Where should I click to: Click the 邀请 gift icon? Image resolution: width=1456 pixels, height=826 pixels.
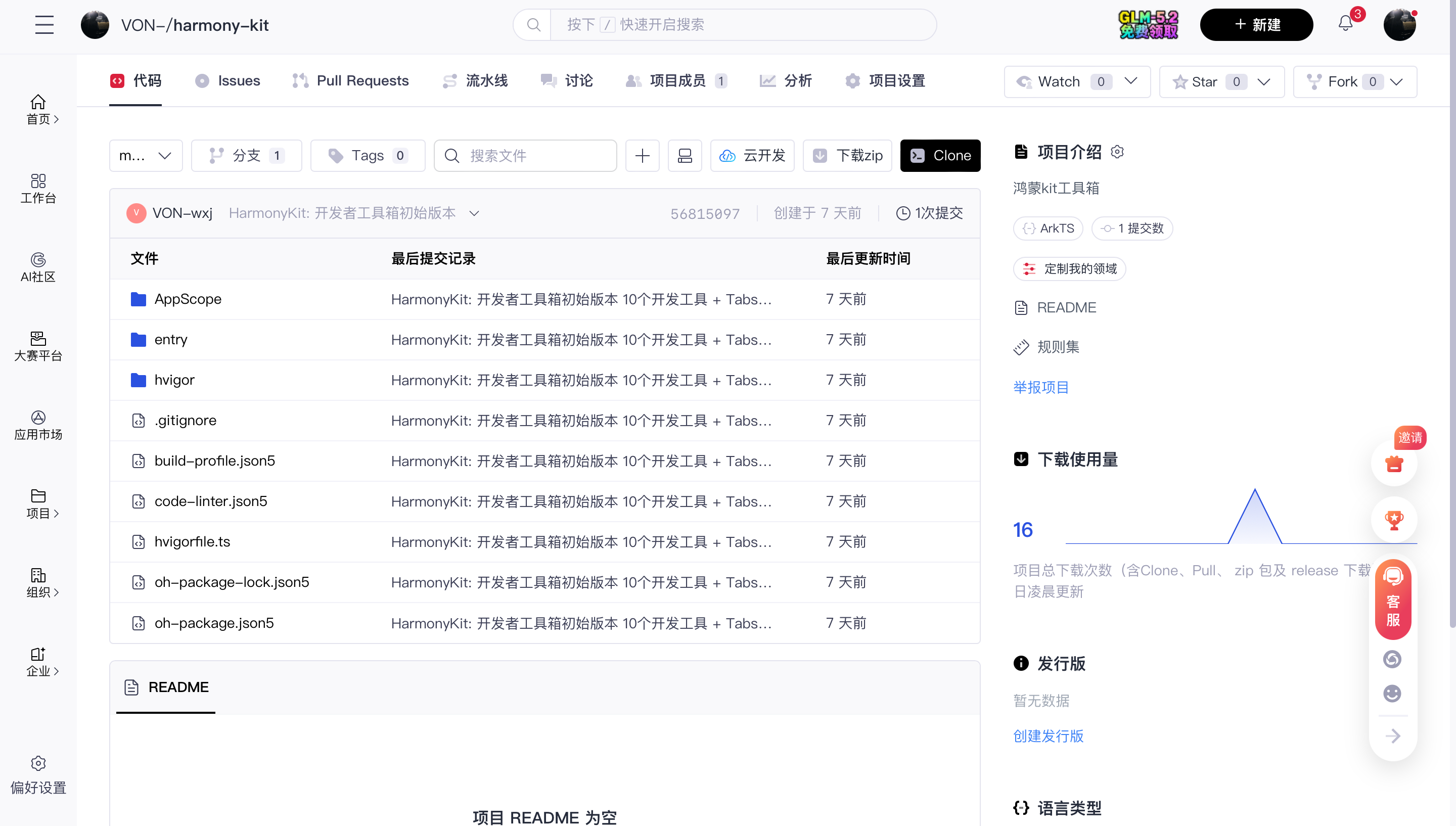click(x=1394, y=463)
